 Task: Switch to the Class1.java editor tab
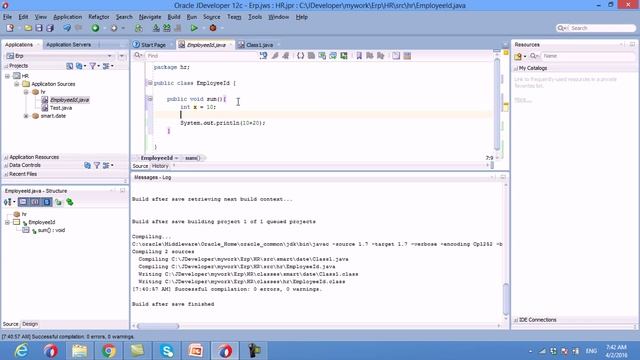pos(259,45)
